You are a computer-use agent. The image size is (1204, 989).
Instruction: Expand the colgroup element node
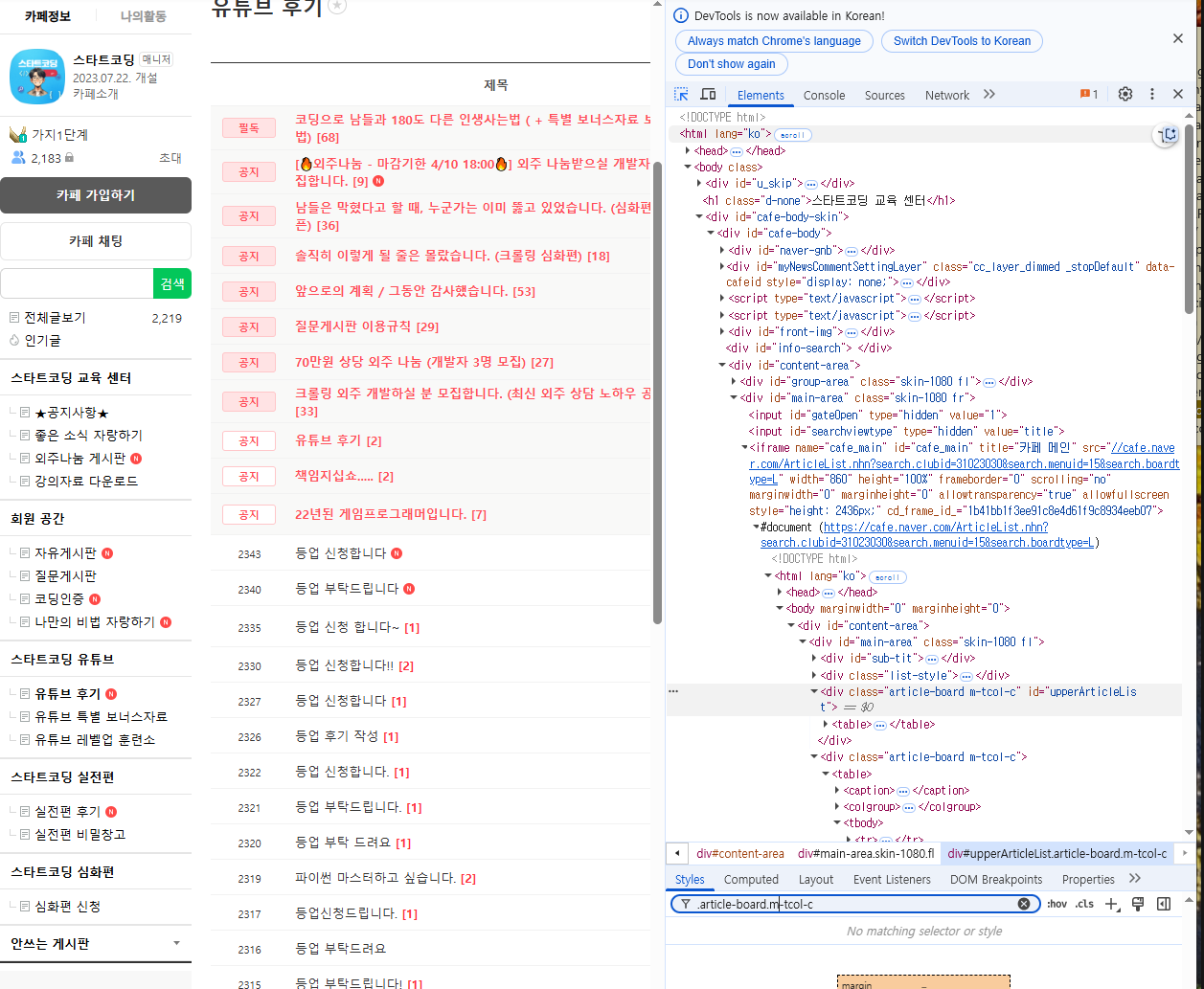click(x=837, y=807)
